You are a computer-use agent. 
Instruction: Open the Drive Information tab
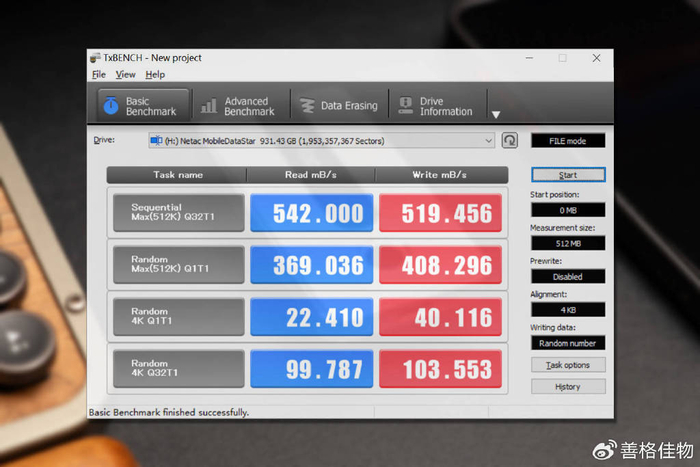(x=438, y=106)
